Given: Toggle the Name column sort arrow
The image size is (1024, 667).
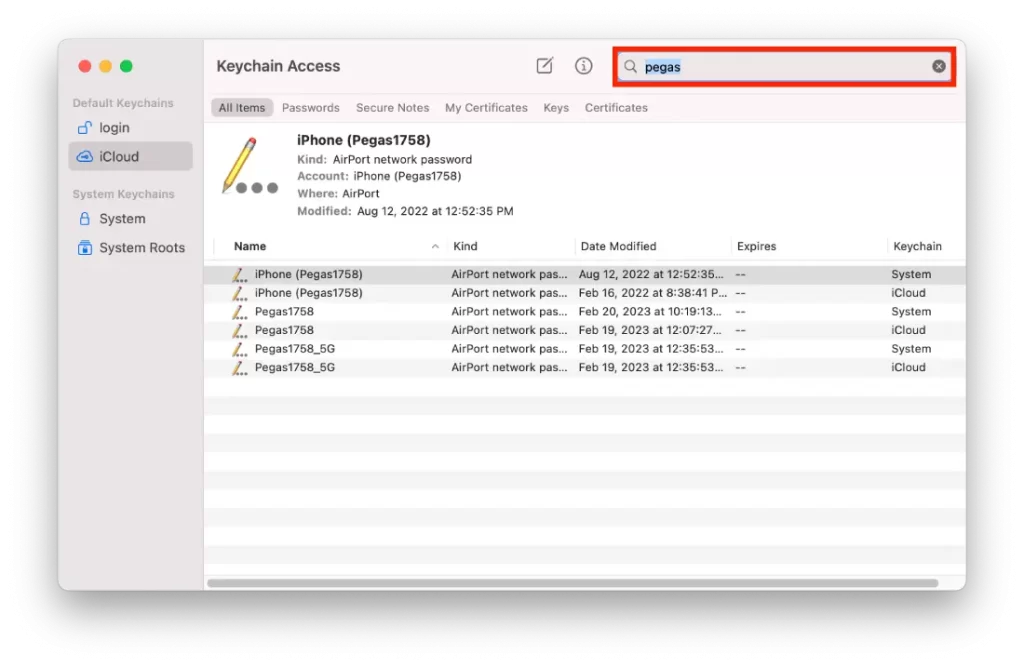Looking at the screenshot, I should [x=435, y=246].
